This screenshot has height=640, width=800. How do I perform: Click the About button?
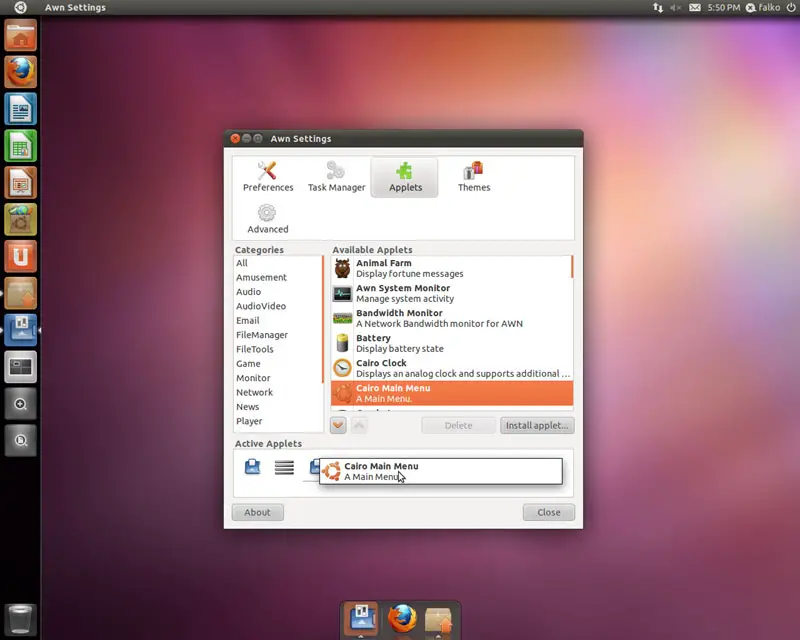[257, 512]
